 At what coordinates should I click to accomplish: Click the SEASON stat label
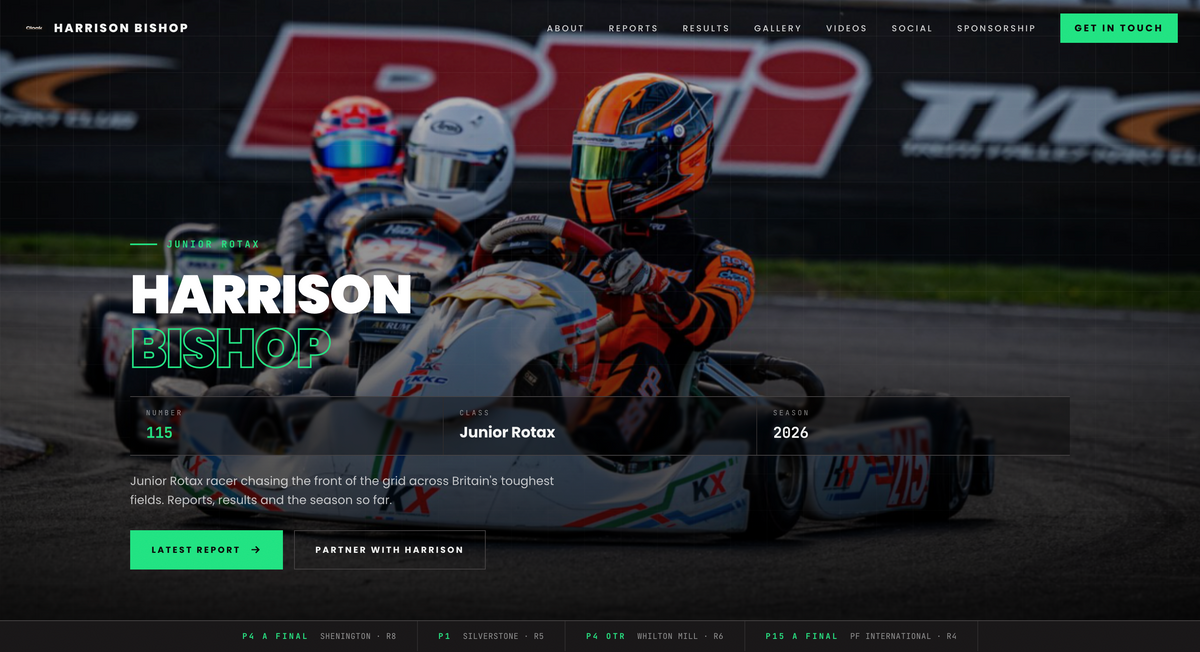(791, 413)
